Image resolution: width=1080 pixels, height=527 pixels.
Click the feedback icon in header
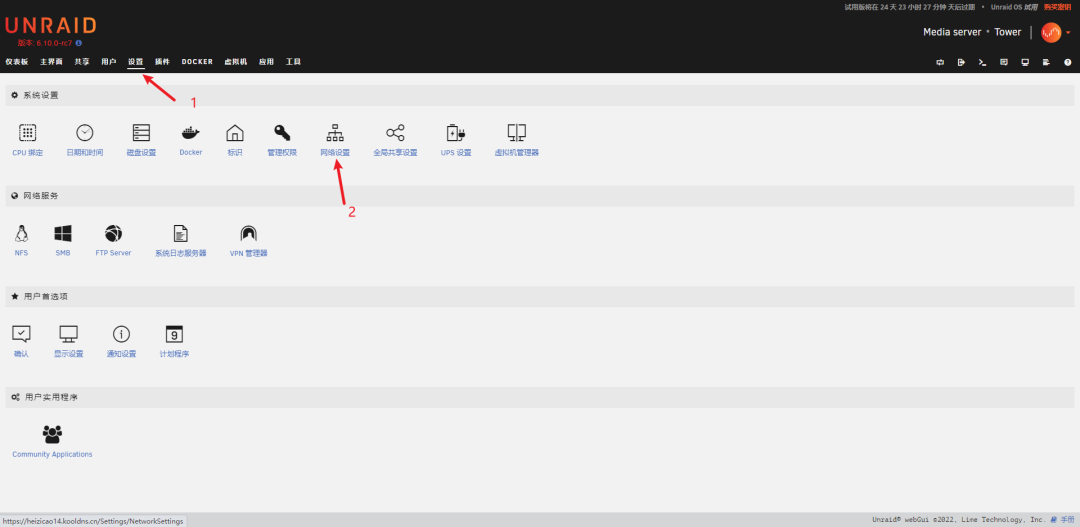pos(1004,62)
